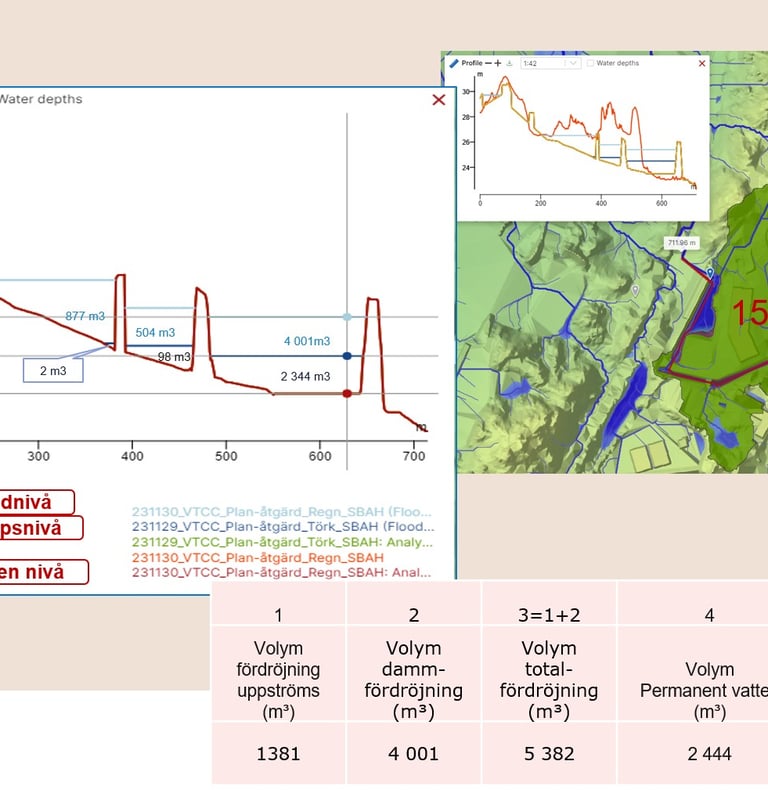Download the profile using the download icon

[x=509, y=63]
